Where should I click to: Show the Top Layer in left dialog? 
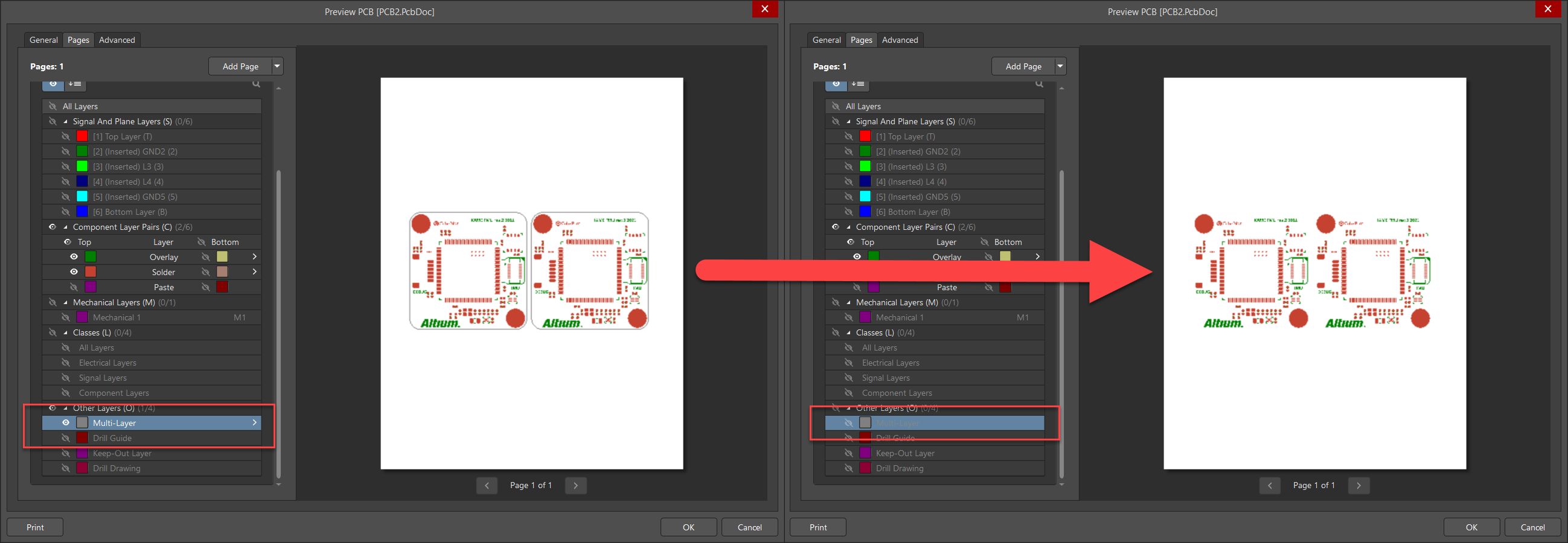pos(66,136)
